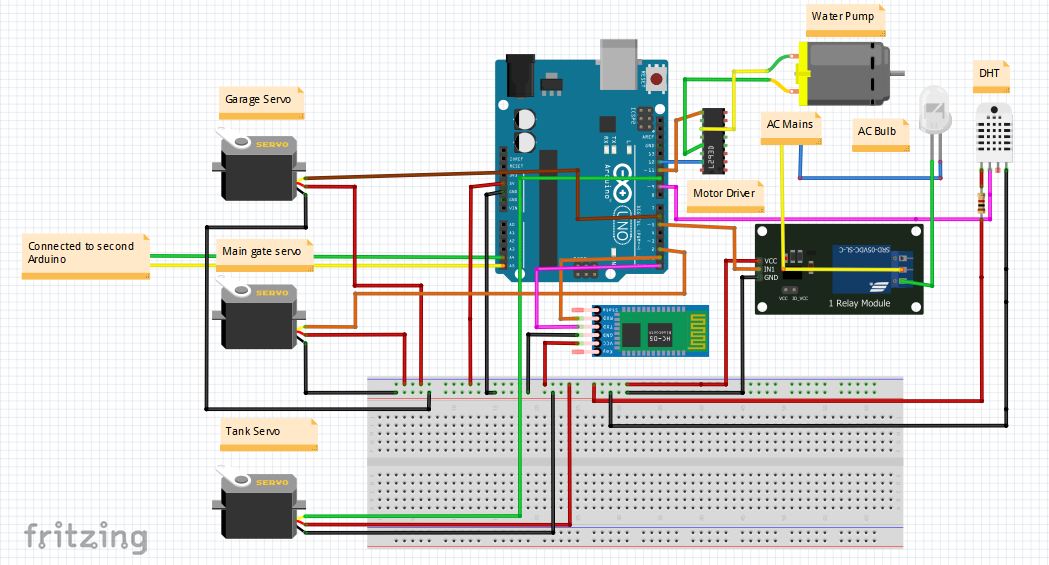Viewport: 1049px width, 565px height.
Task: Click the Arduino reset button
Action: [x=655, y=79]
